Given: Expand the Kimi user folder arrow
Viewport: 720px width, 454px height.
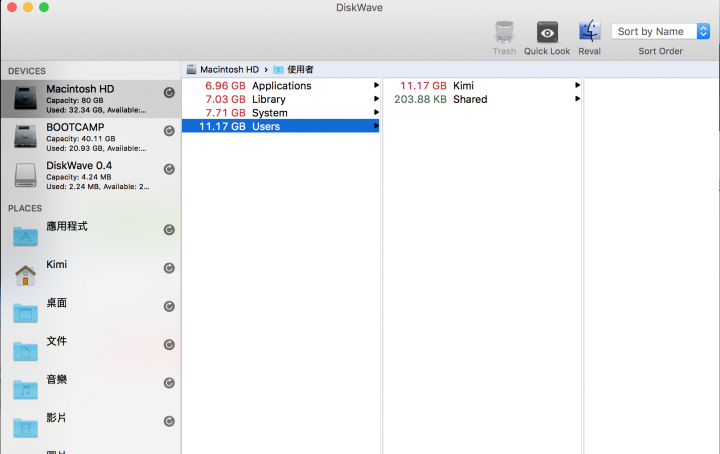Looking at the screenshot, I should pyautogui.click(x=577, y=85).
